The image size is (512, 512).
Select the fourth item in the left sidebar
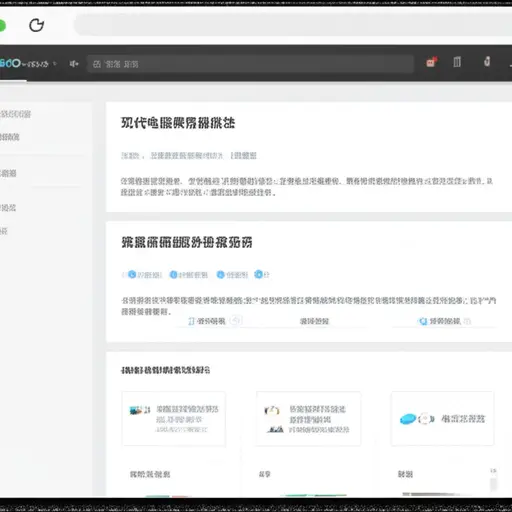[x=8, y=208]
